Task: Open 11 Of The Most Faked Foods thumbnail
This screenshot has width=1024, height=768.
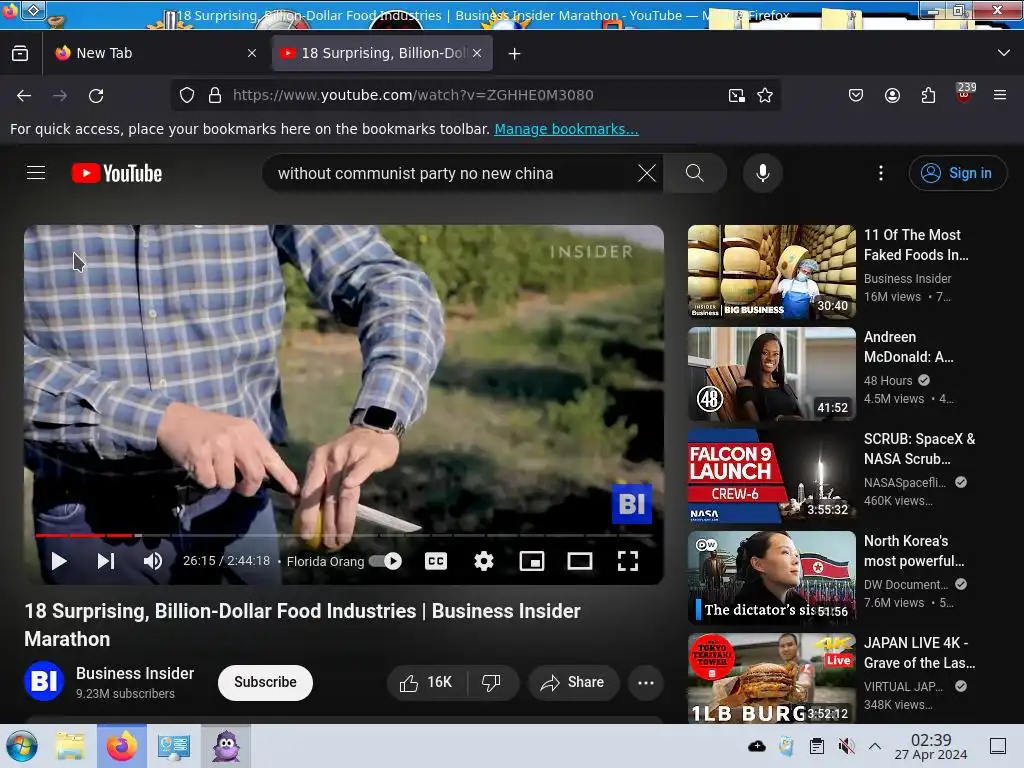Action: tap(771, 272)
